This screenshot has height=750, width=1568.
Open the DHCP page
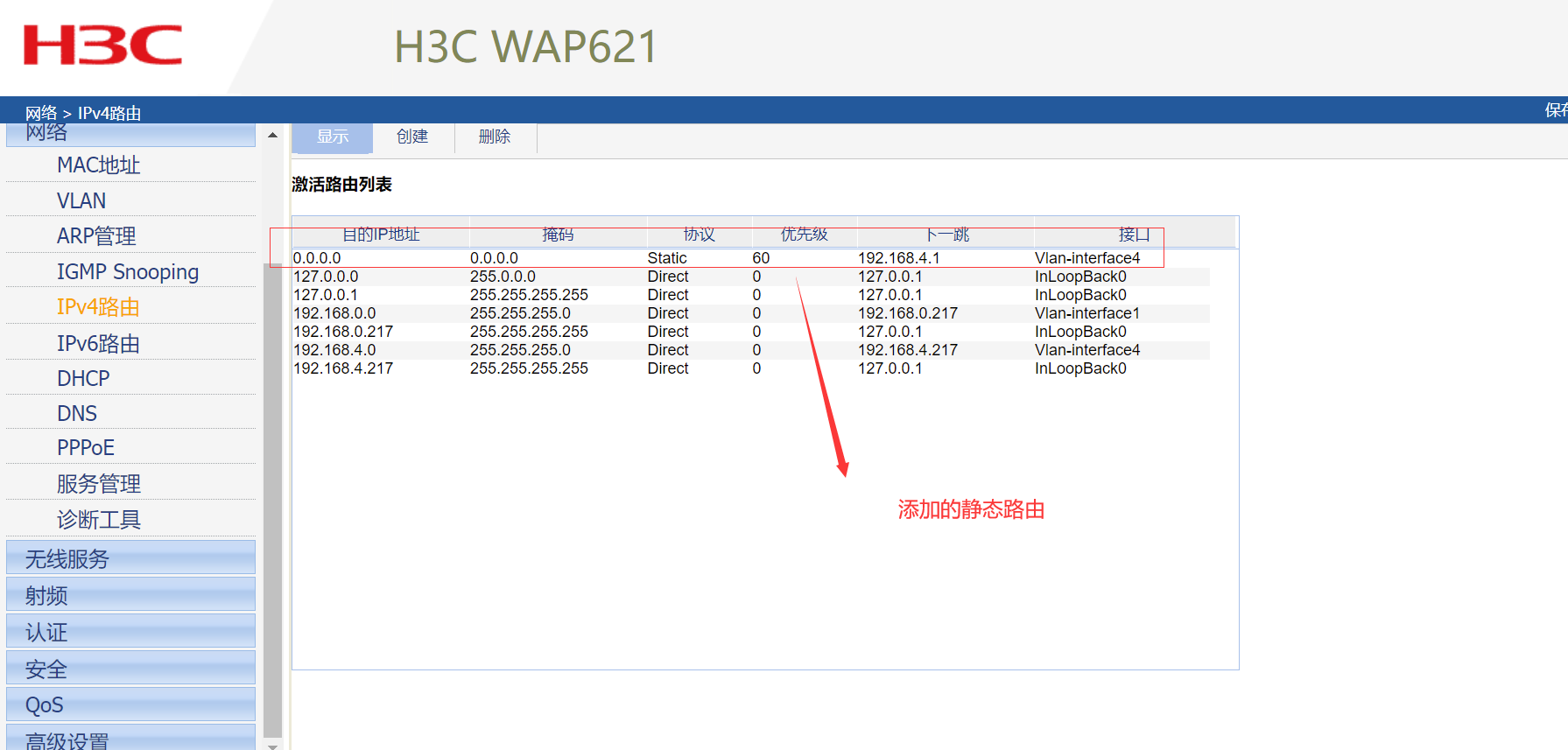click(83, 379)
